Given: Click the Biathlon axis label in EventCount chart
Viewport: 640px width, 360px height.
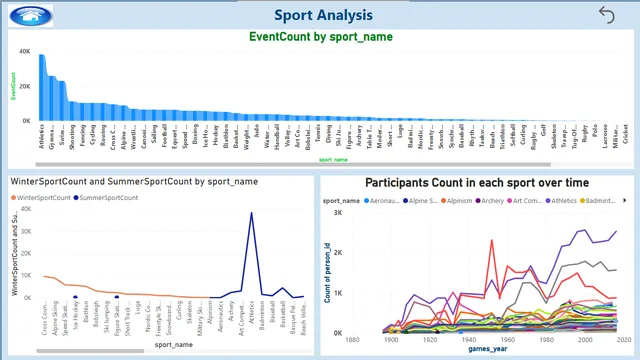Looking at the screenshot, I should click(226, 136).
